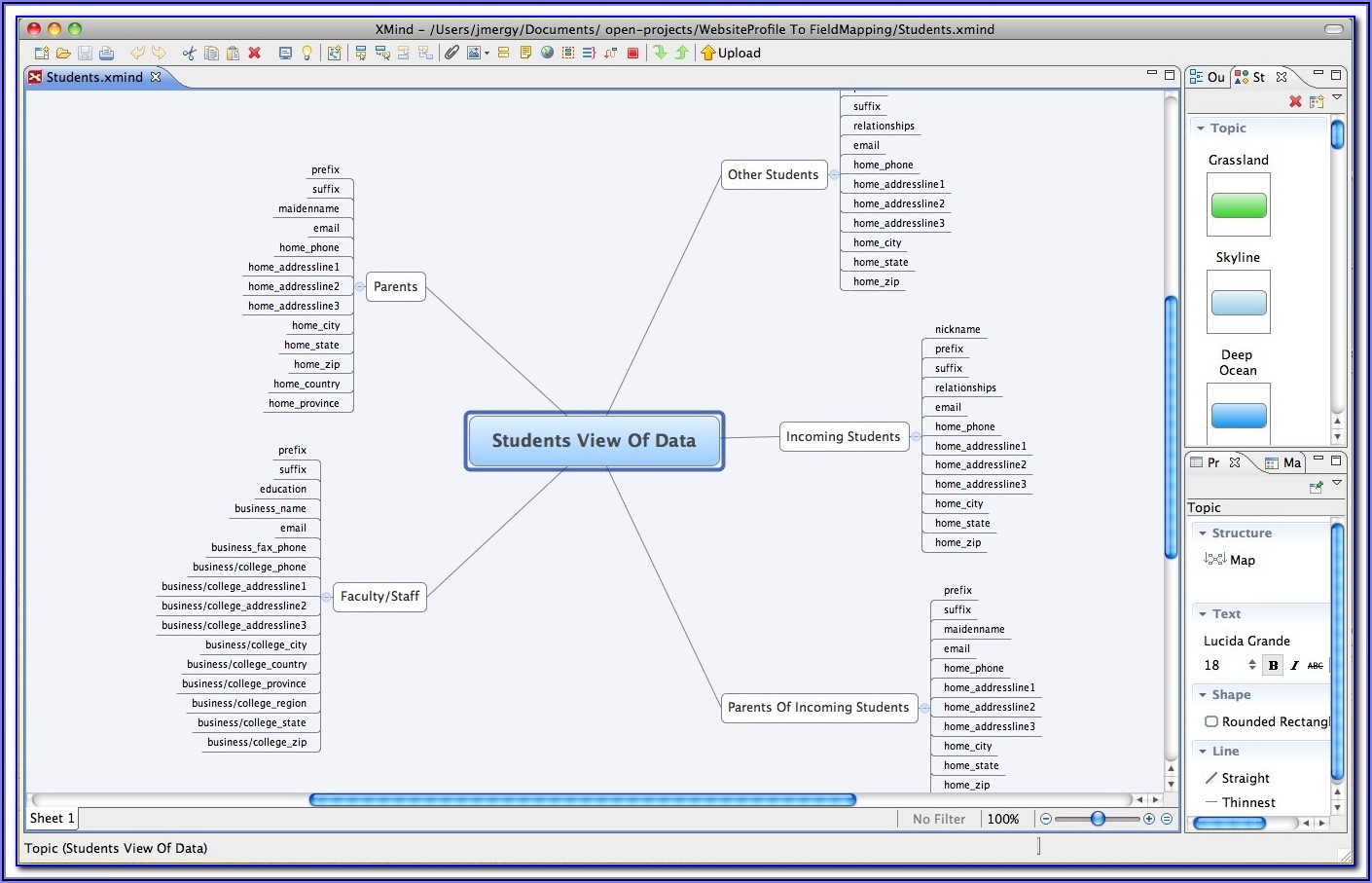Select the Grassland green style swatch
This screenshot has width=1372, height=883.
(x=1239, y=205)
